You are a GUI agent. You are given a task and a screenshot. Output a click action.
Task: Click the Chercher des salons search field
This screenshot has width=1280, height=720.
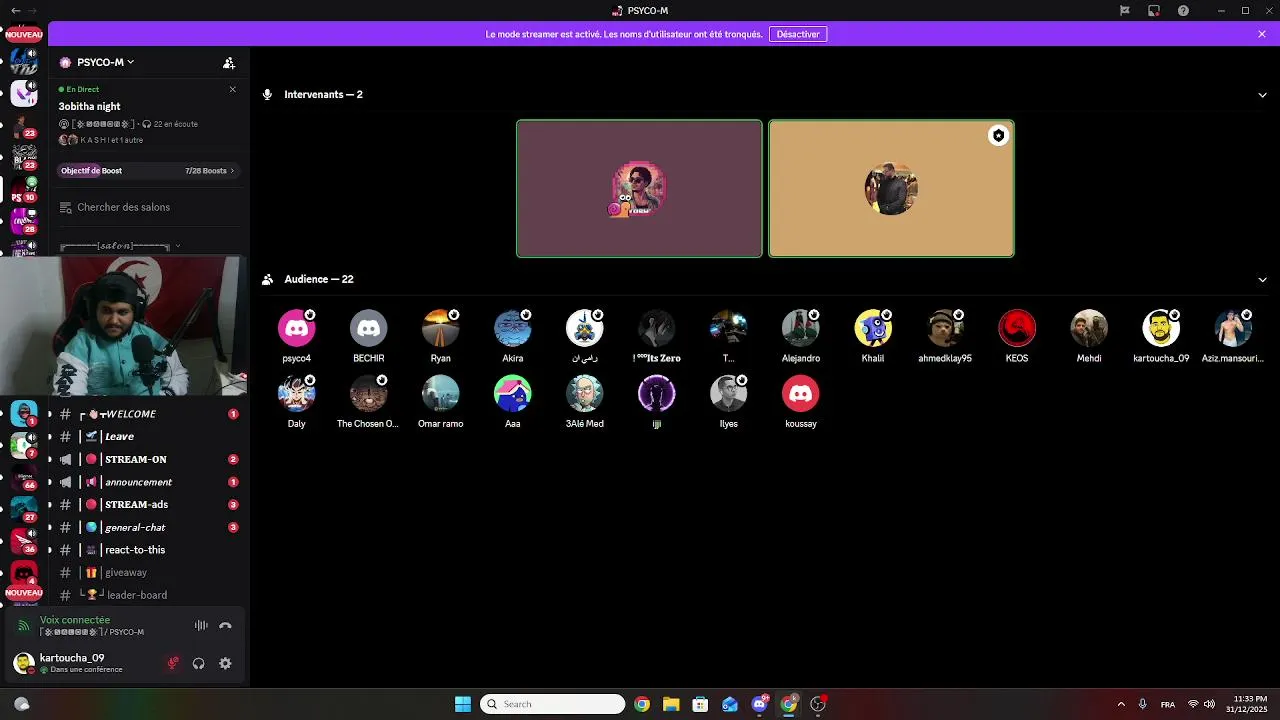148,207
